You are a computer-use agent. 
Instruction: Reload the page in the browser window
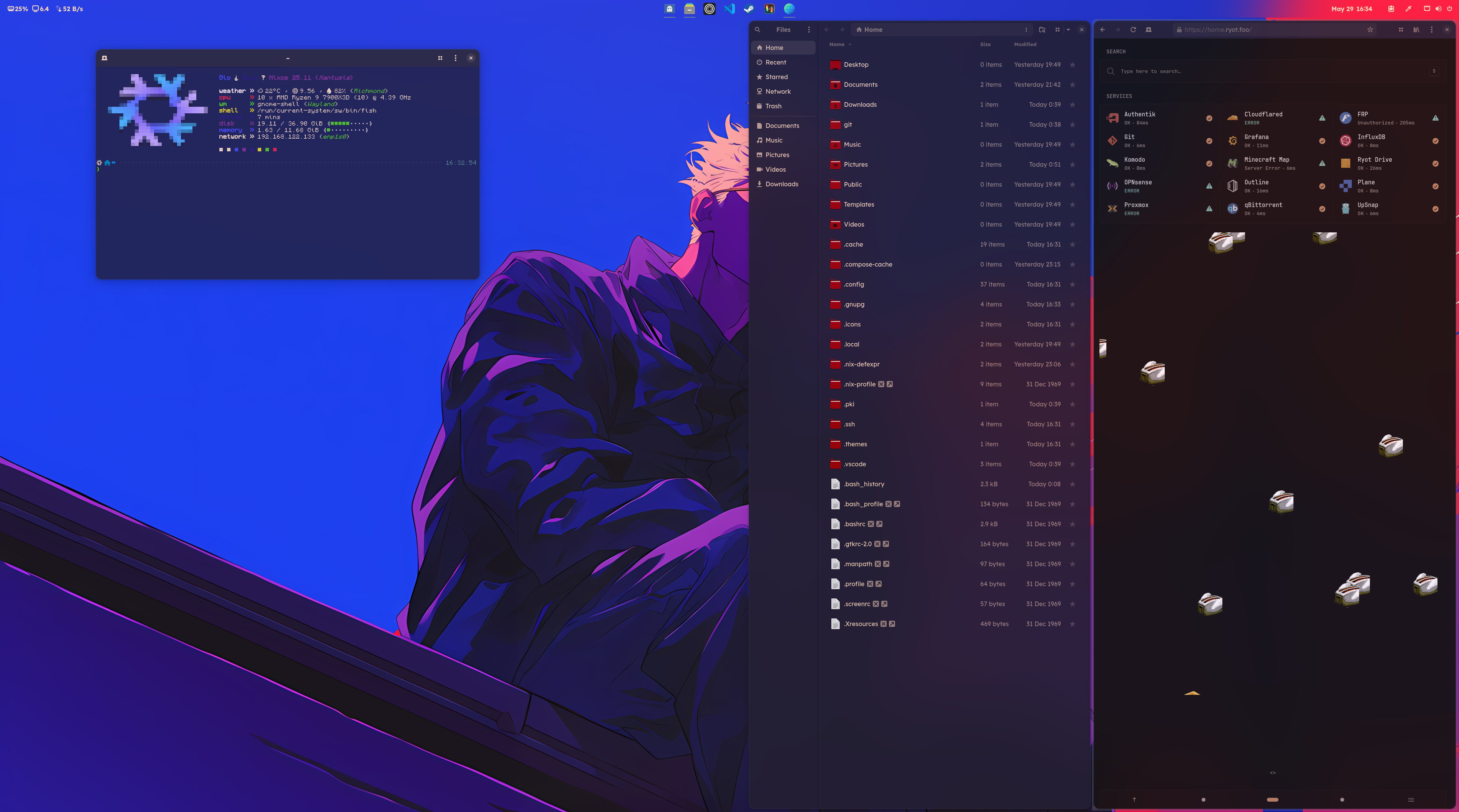[1133, 30]
